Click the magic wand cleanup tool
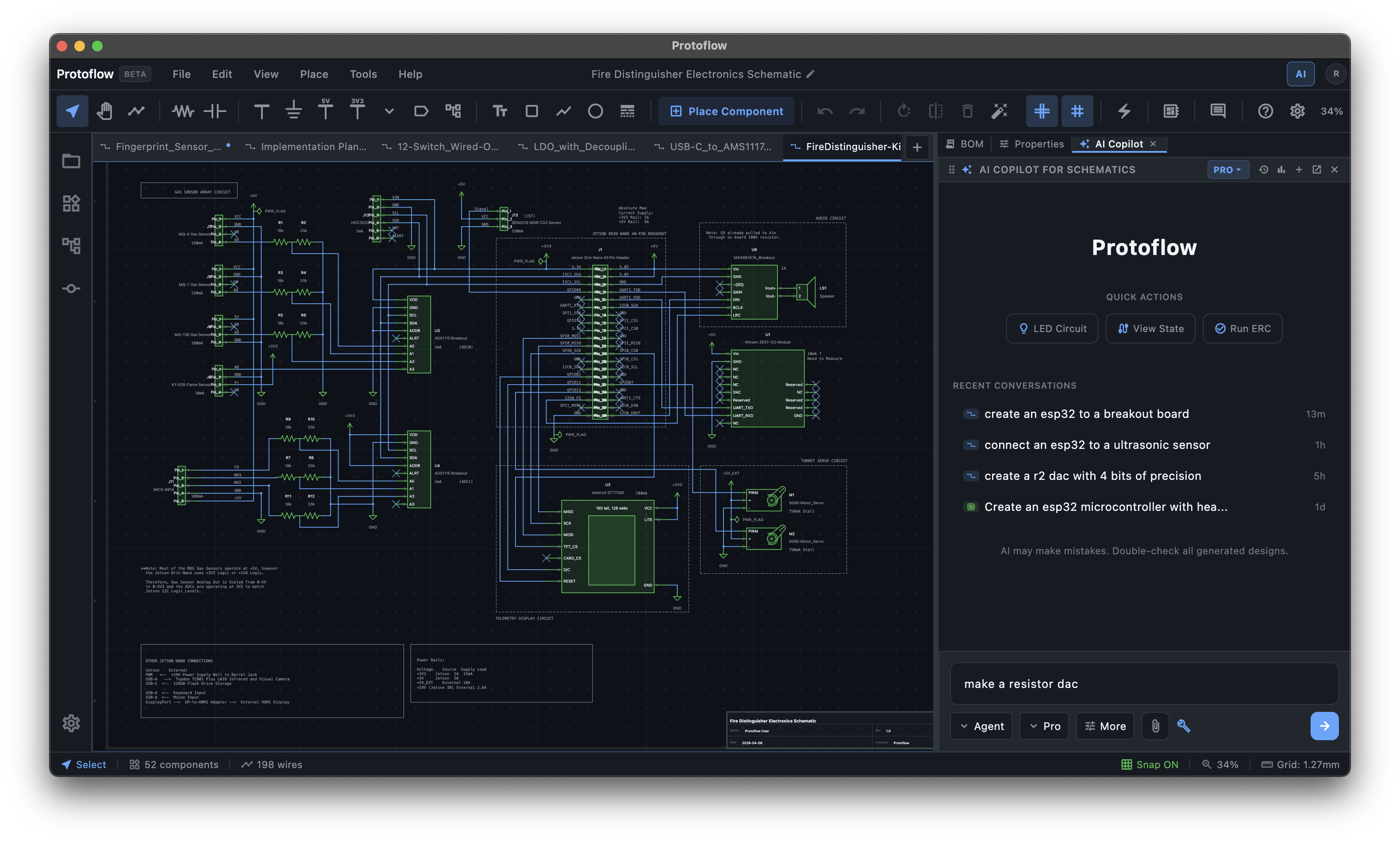Screen dimensions: 1400x842 [999, 111]
